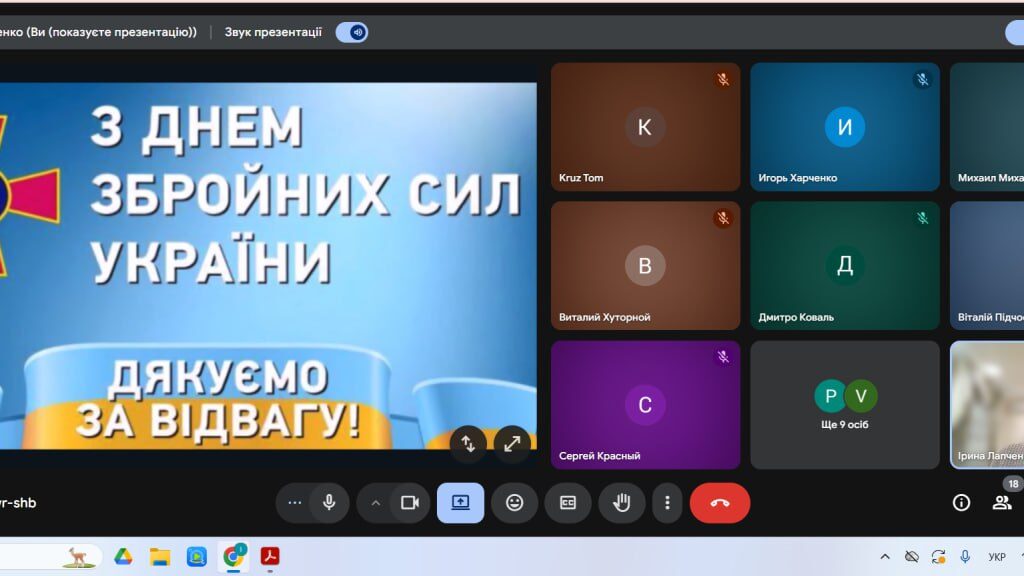The height and width of the screenshot is (576, 1024).
Task: Stop presenting your screen
Action: tap(459, 504)
